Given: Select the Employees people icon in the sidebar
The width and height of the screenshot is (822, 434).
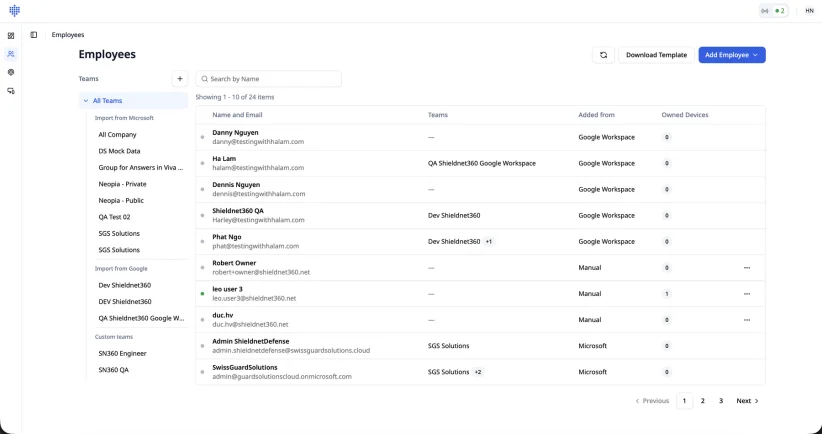Looking at the screenshot, I should (x=11, y=54).
